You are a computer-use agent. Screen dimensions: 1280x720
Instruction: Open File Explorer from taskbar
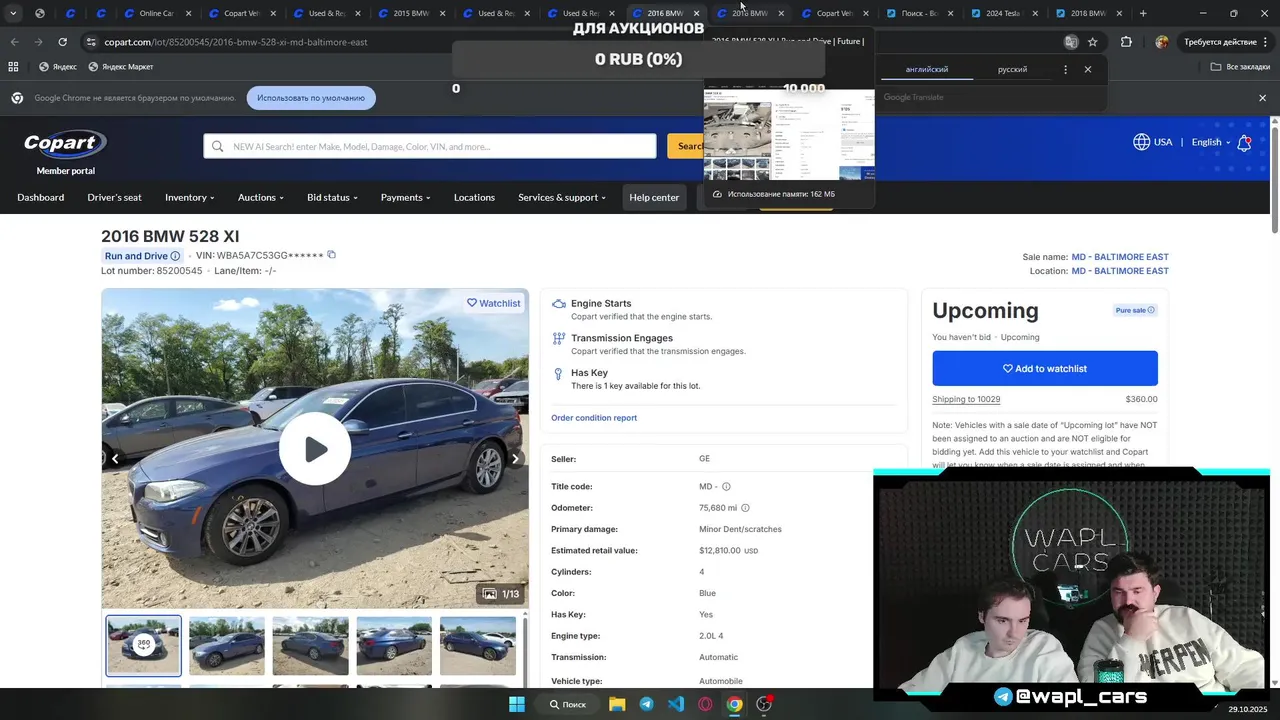tap(617, 704)
